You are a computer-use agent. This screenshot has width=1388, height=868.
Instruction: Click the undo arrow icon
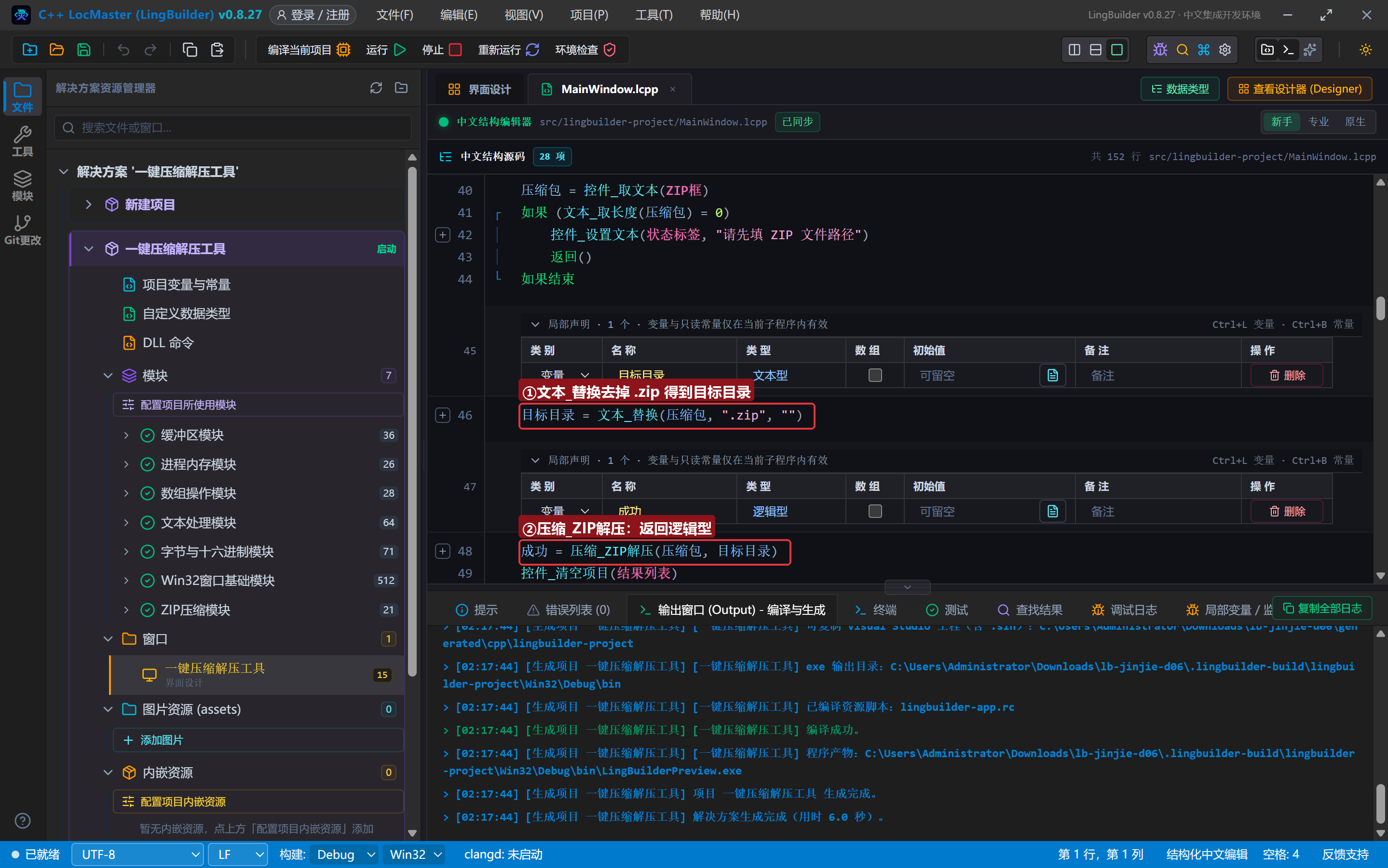pyautogui.click(x=123, y=50)
